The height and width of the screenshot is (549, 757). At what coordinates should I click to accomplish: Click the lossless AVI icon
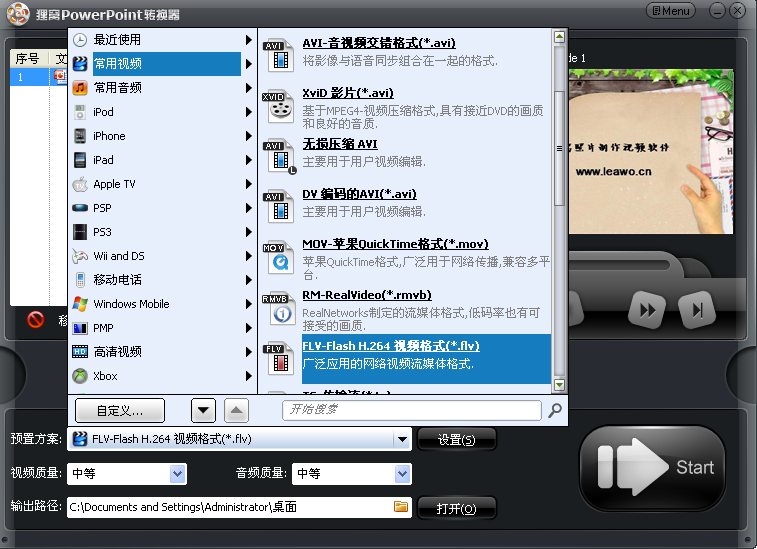279,156
